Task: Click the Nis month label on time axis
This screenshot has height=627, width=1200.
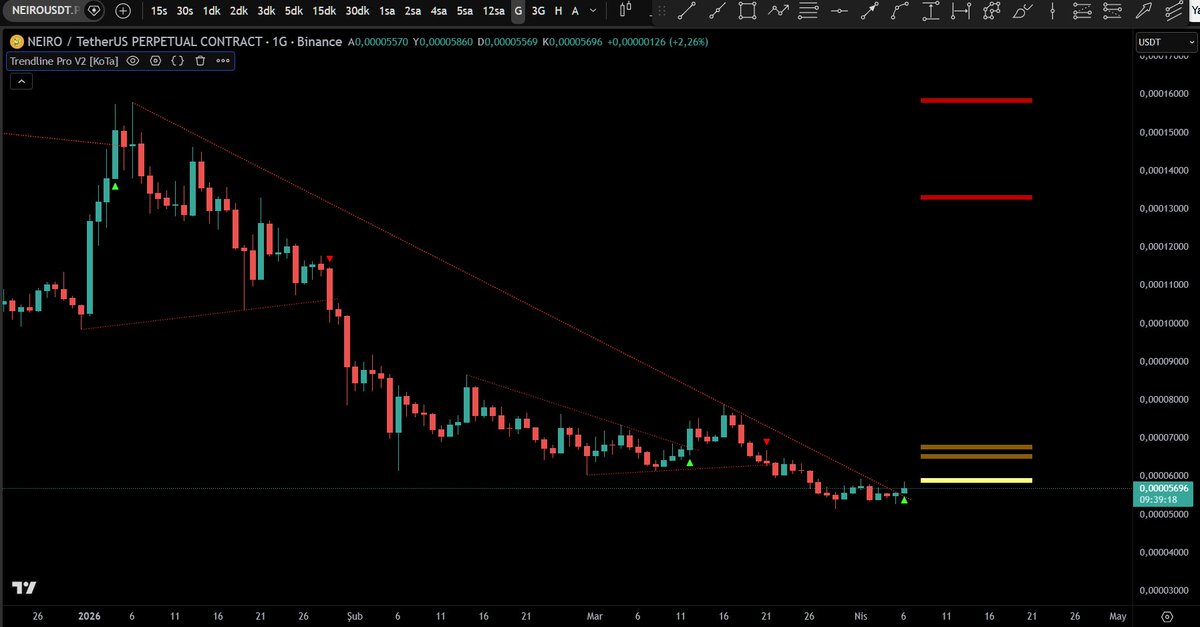Action: pos(862,616)
